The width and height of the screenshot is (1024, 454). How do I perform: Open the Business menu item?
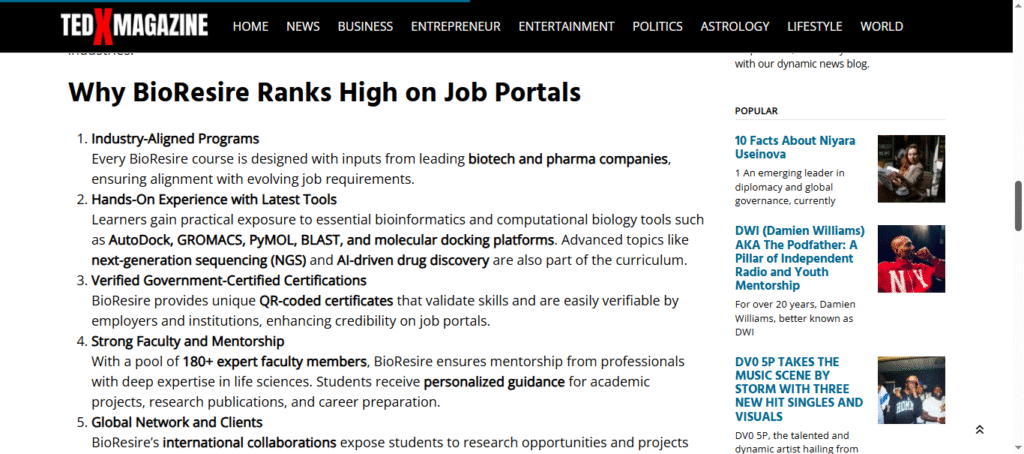point(365,26)
